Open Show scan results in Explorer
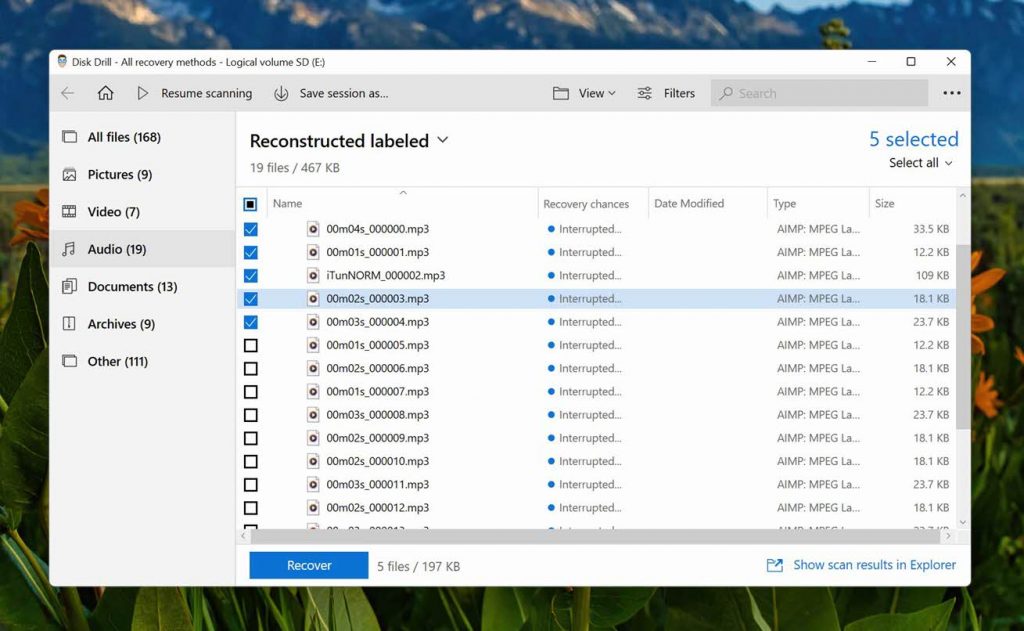 tap(873, 564)
